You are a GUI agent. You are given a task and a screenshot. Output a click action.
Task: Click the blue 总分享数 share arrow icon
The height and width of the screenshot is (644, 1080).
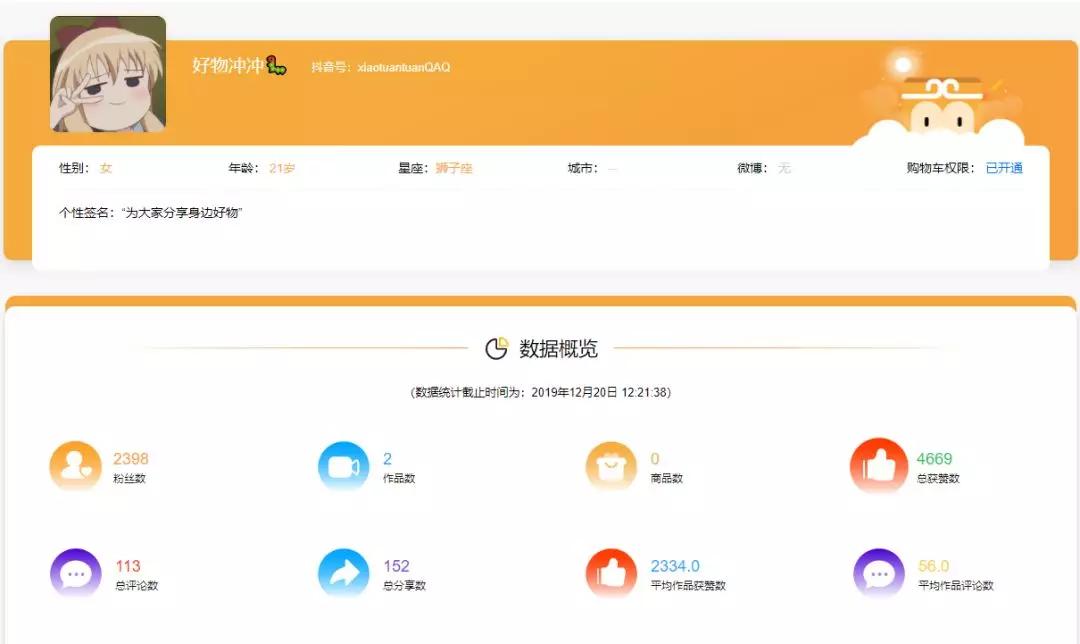coord(343,572)
